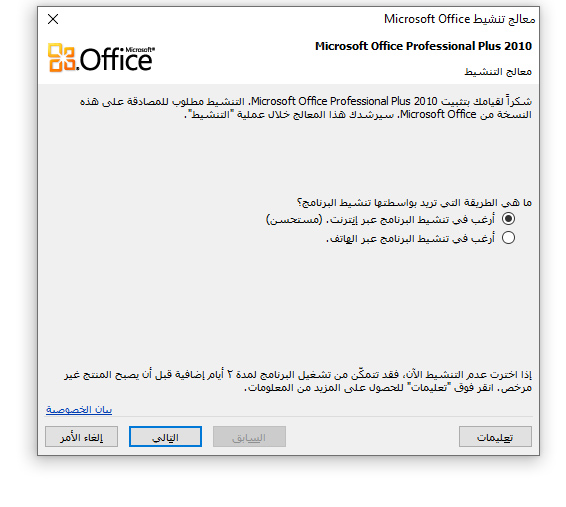Click the thank-you introduction paragraph
The image size is (566, 507).
[x=306, y=108]
